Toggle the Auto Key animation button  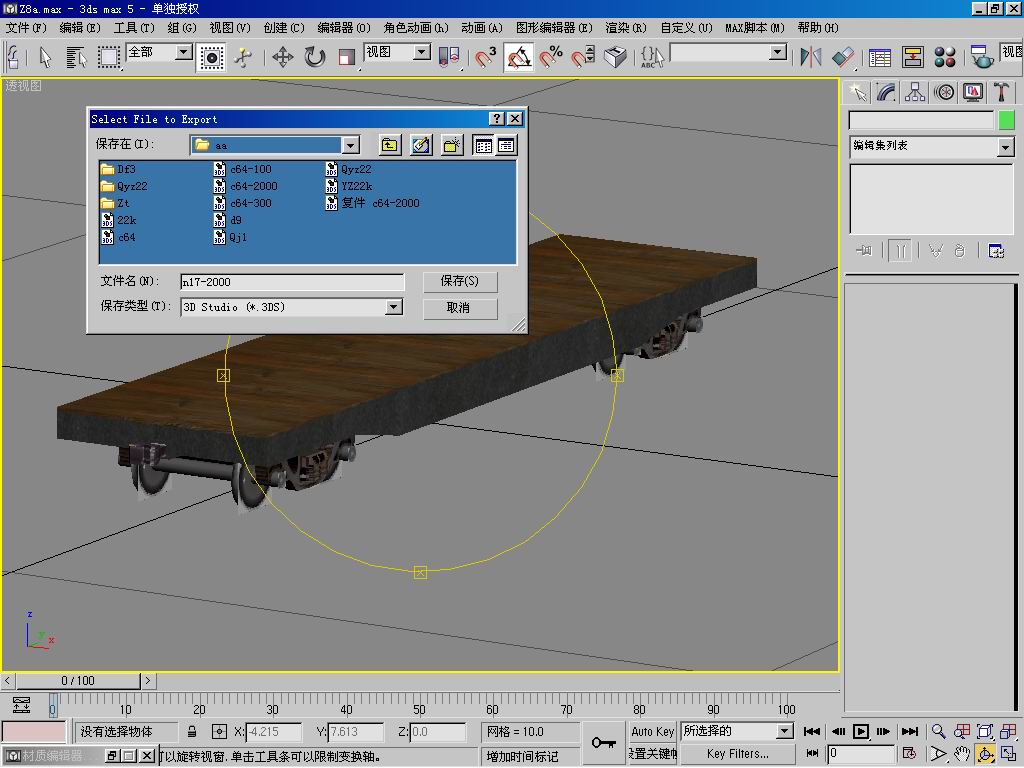(x=652, y=732)
